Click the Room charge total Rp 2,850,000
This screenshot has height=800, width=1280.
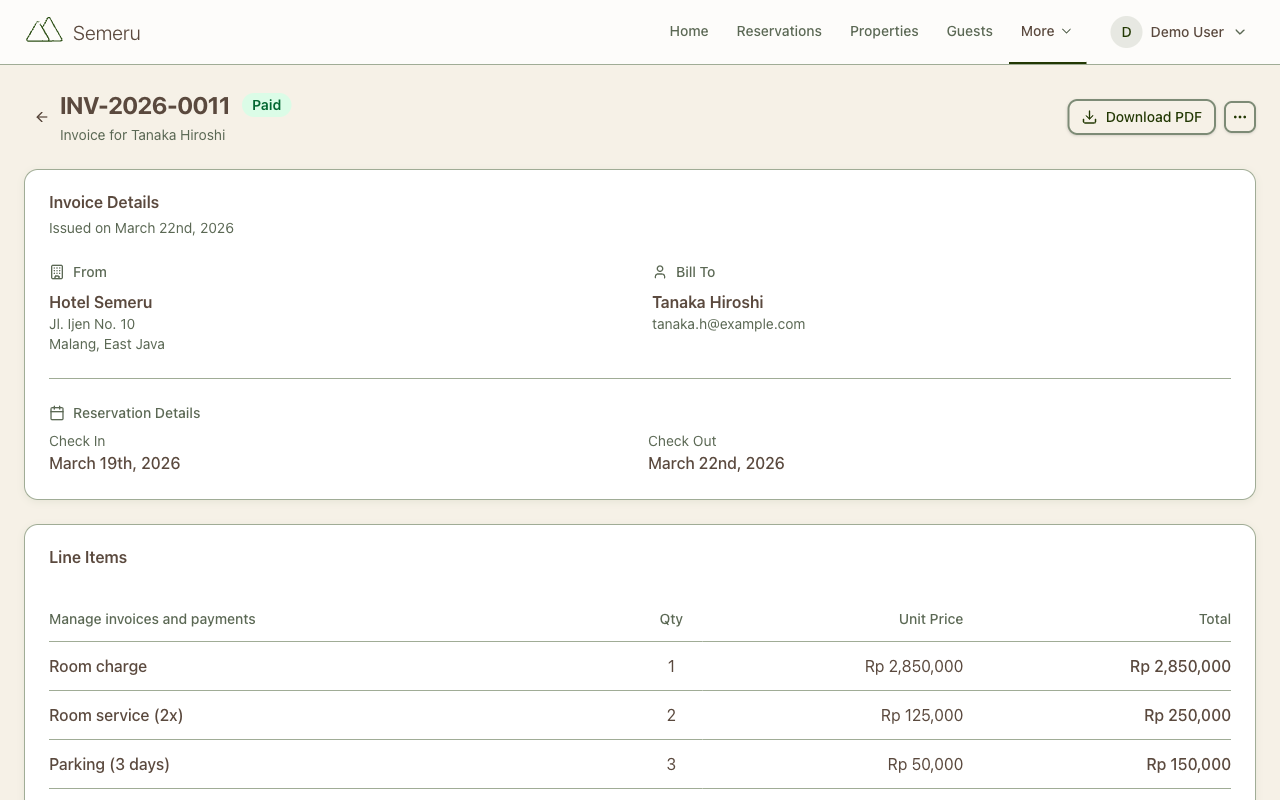1180,666
